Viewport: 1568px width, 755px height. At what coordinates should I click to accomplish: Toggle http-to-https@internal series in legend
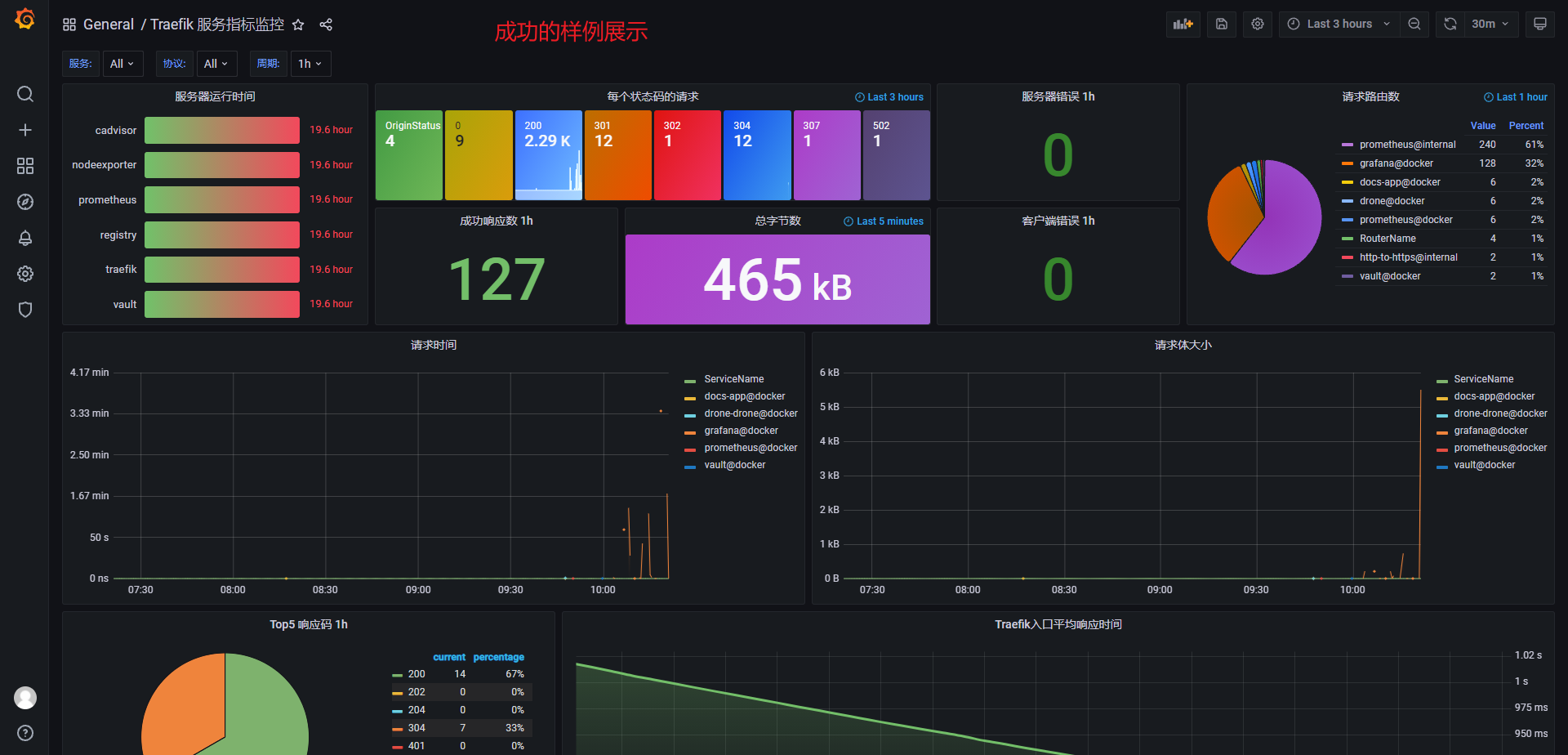point(1408,257)
